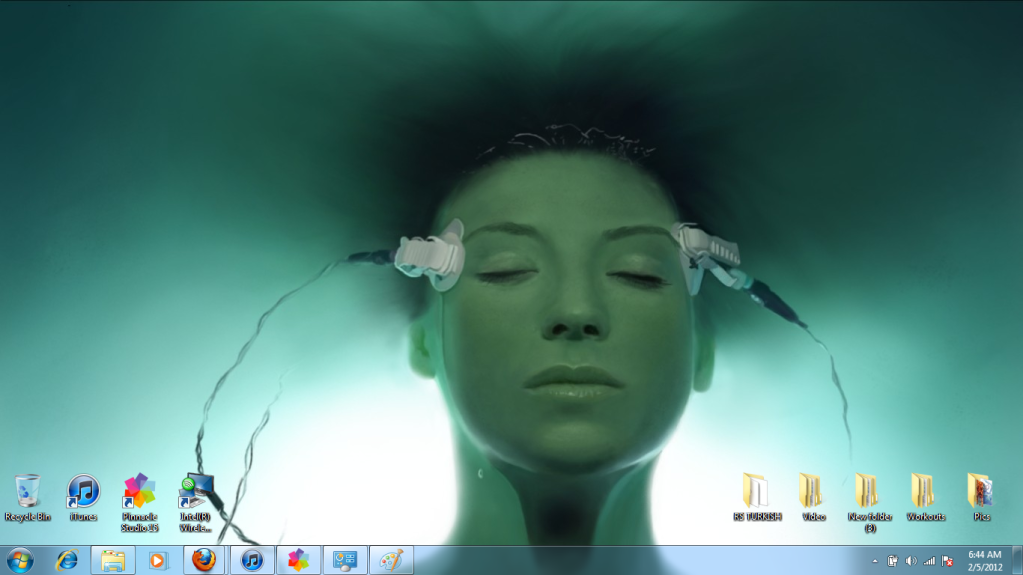Expand the hidden system tray icons arrow

pos(874,561)
